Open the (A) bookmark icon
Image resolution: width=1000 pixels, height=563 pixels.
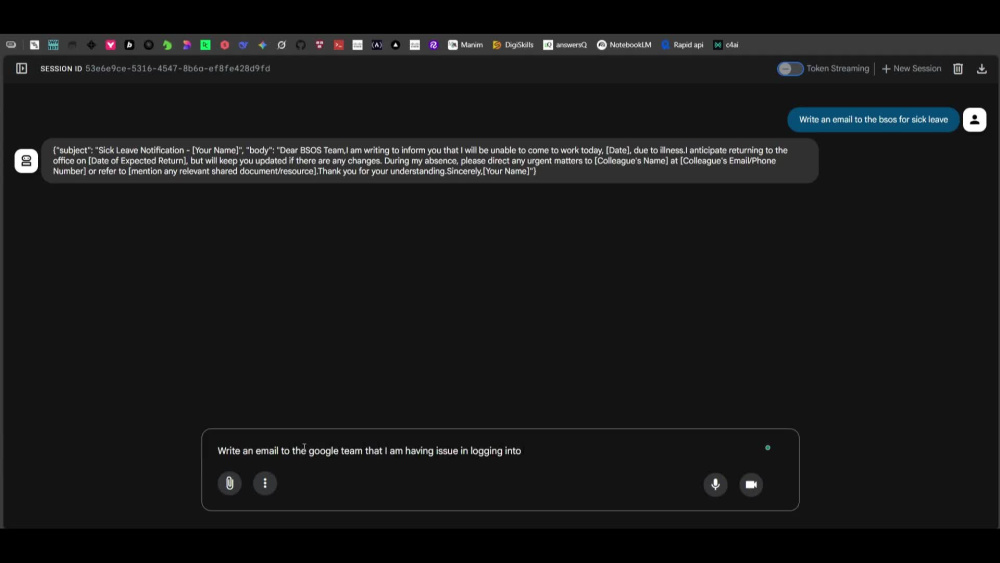(x=376, y=45)
